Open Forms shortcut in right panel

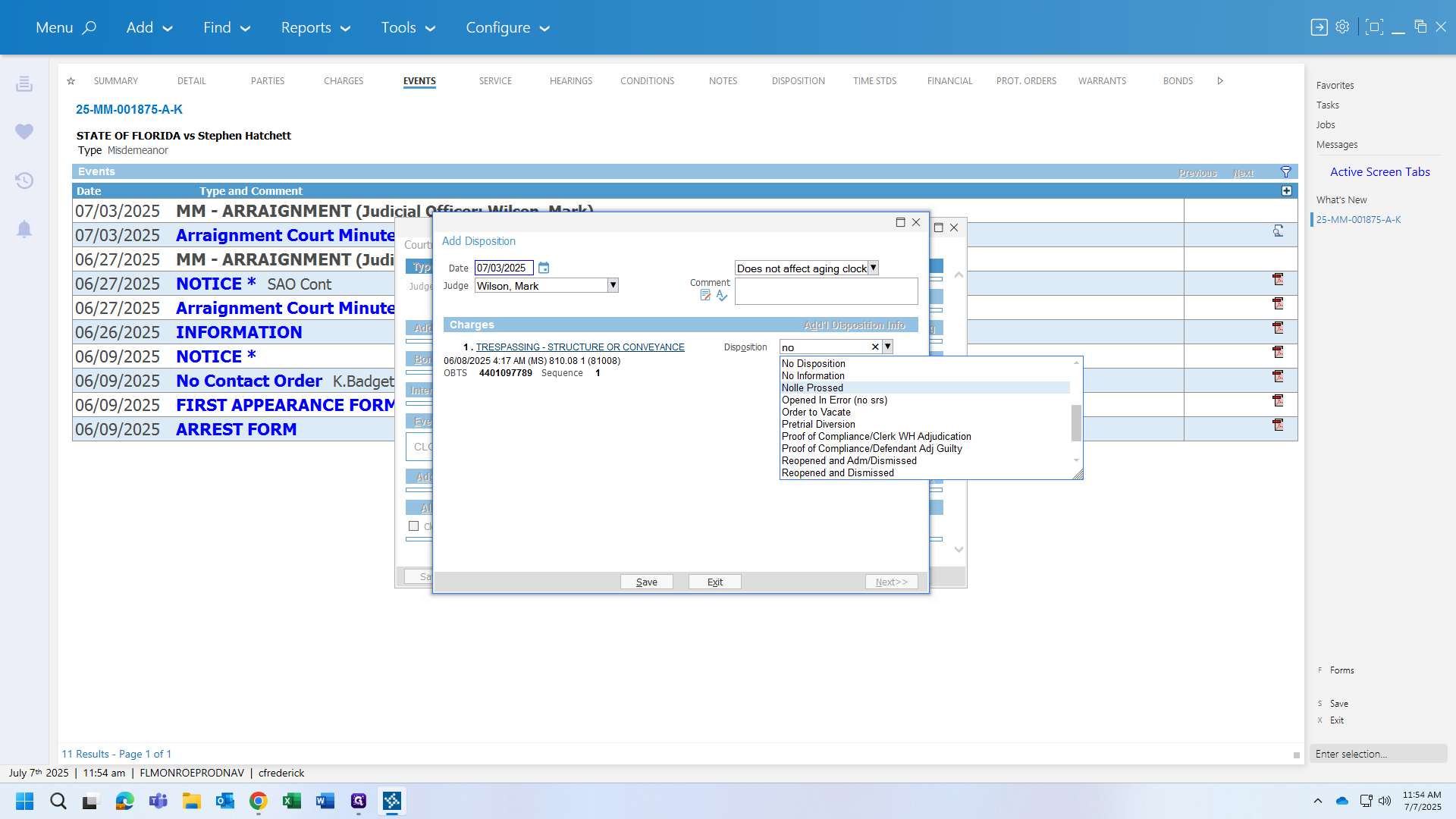pyautogui.click(x=1341, y=670)
